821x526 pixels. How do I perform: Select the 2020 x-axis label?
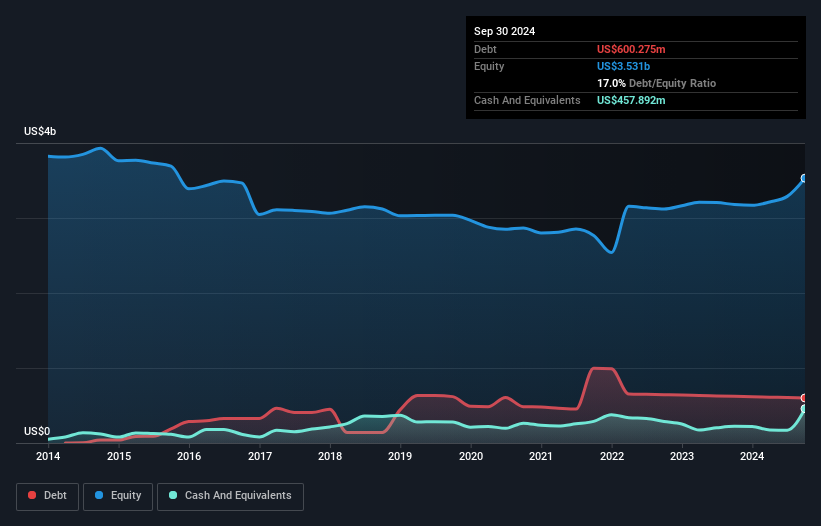point(471,456)
